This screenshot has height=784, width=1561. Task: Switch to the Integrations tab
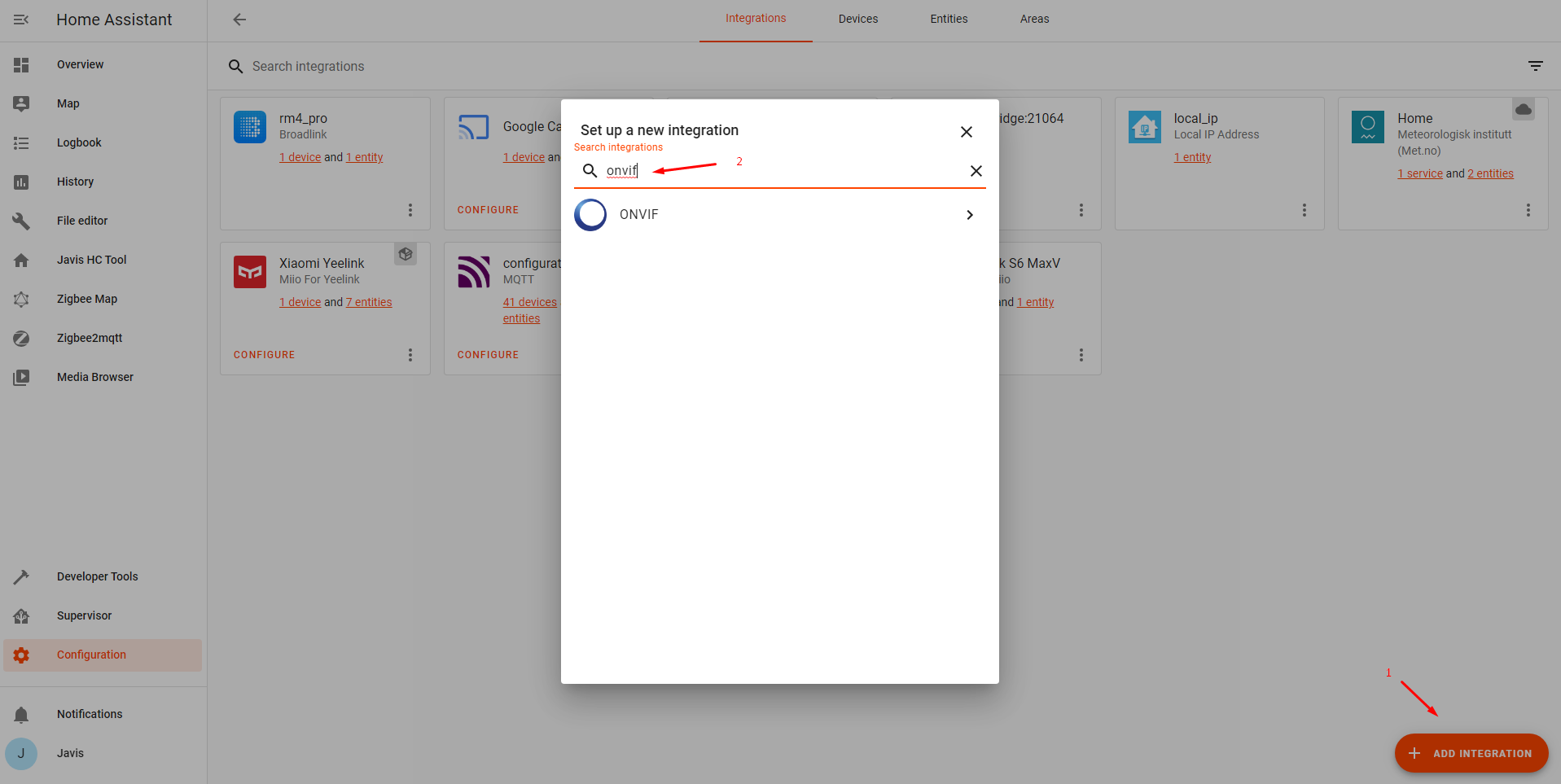(x=756, y=19)
